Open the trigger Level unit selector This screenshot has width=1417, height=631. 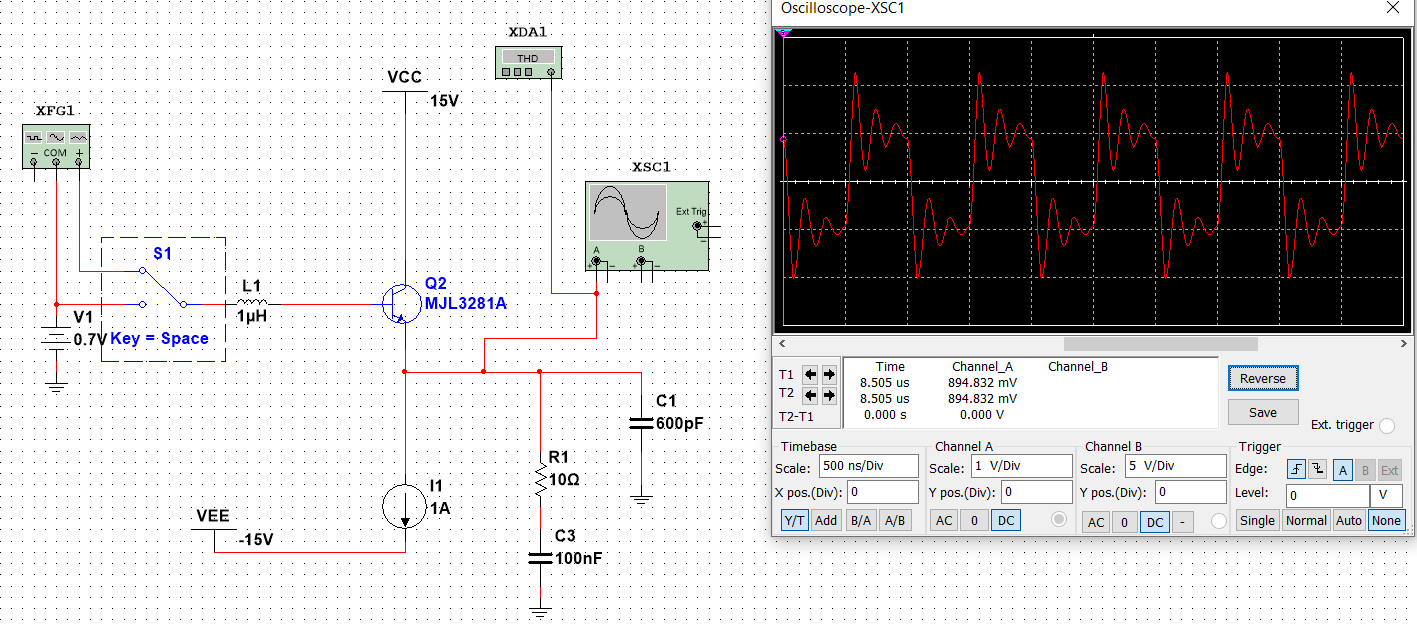pos(1388,495)
